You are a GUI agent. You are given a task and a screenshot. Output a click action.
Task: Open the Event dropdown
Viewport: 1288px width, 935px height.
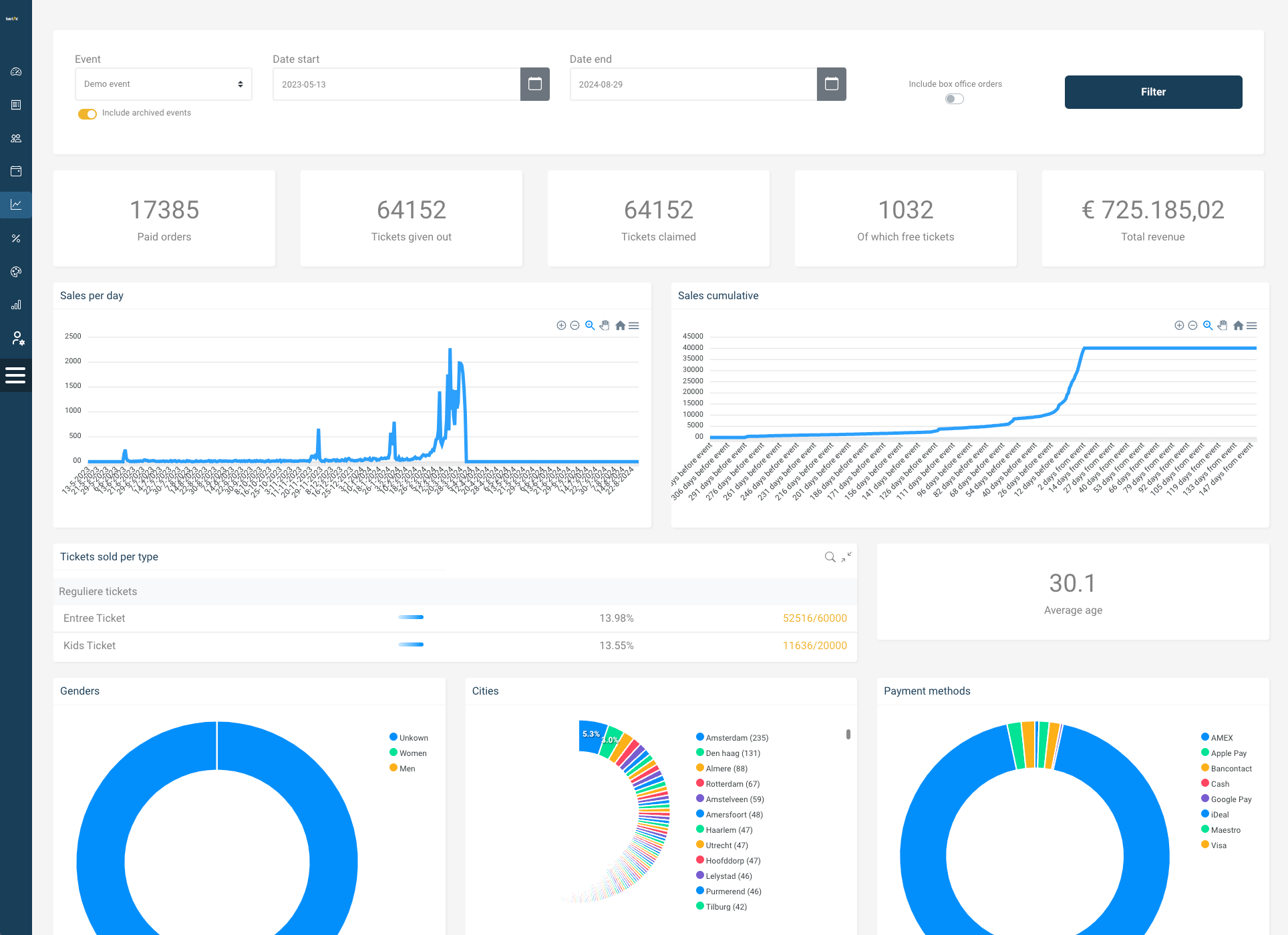tap(163, 84)
